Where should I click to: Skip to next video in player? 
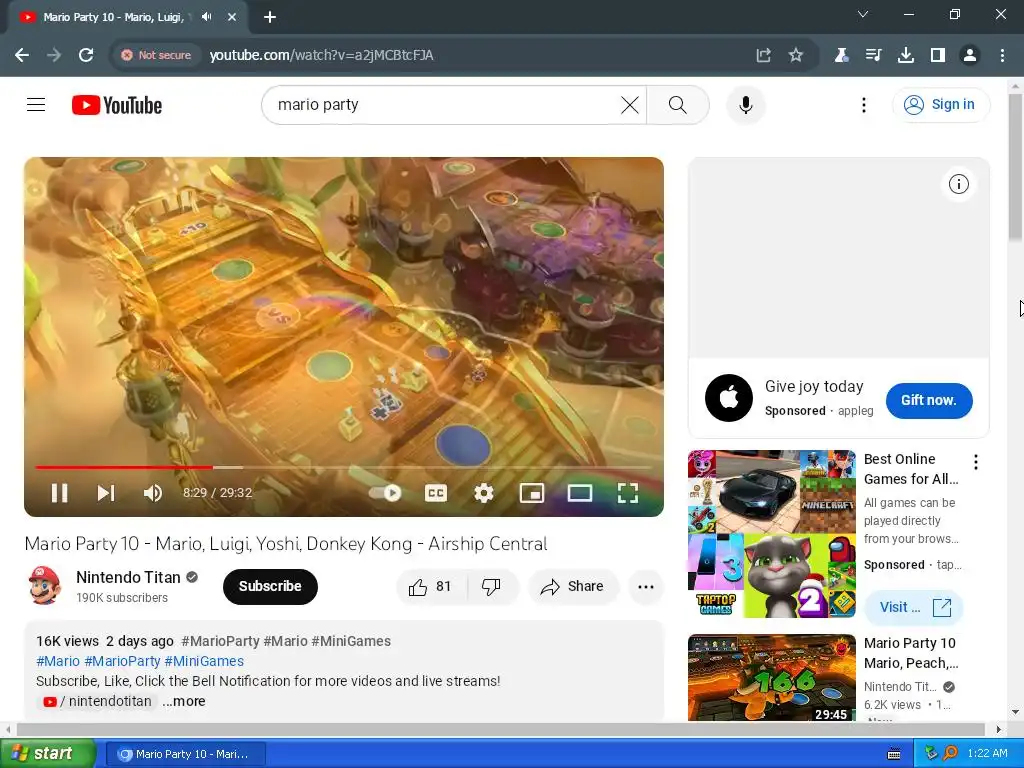click(106, 493)
